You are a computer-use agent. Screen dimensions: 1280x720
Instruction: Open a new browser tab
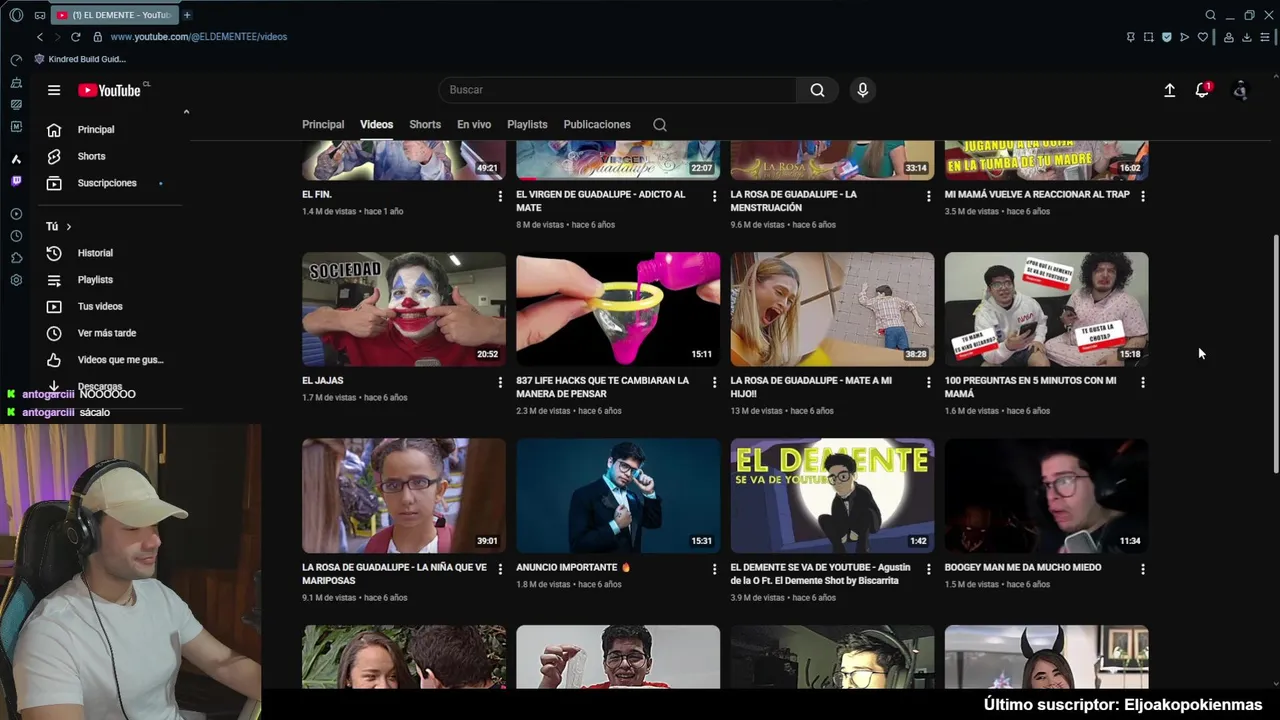[186, 15]
